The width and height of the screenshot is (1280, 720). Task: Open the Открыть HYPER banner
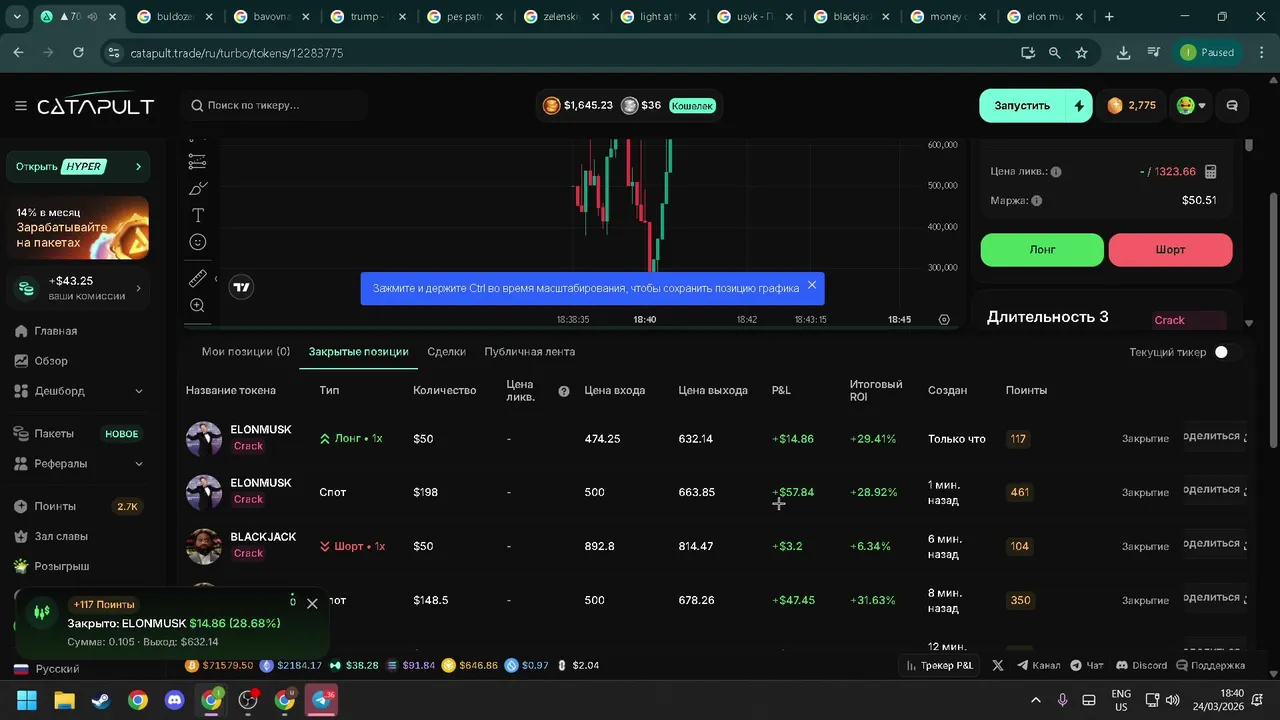[x=77, y=166]
